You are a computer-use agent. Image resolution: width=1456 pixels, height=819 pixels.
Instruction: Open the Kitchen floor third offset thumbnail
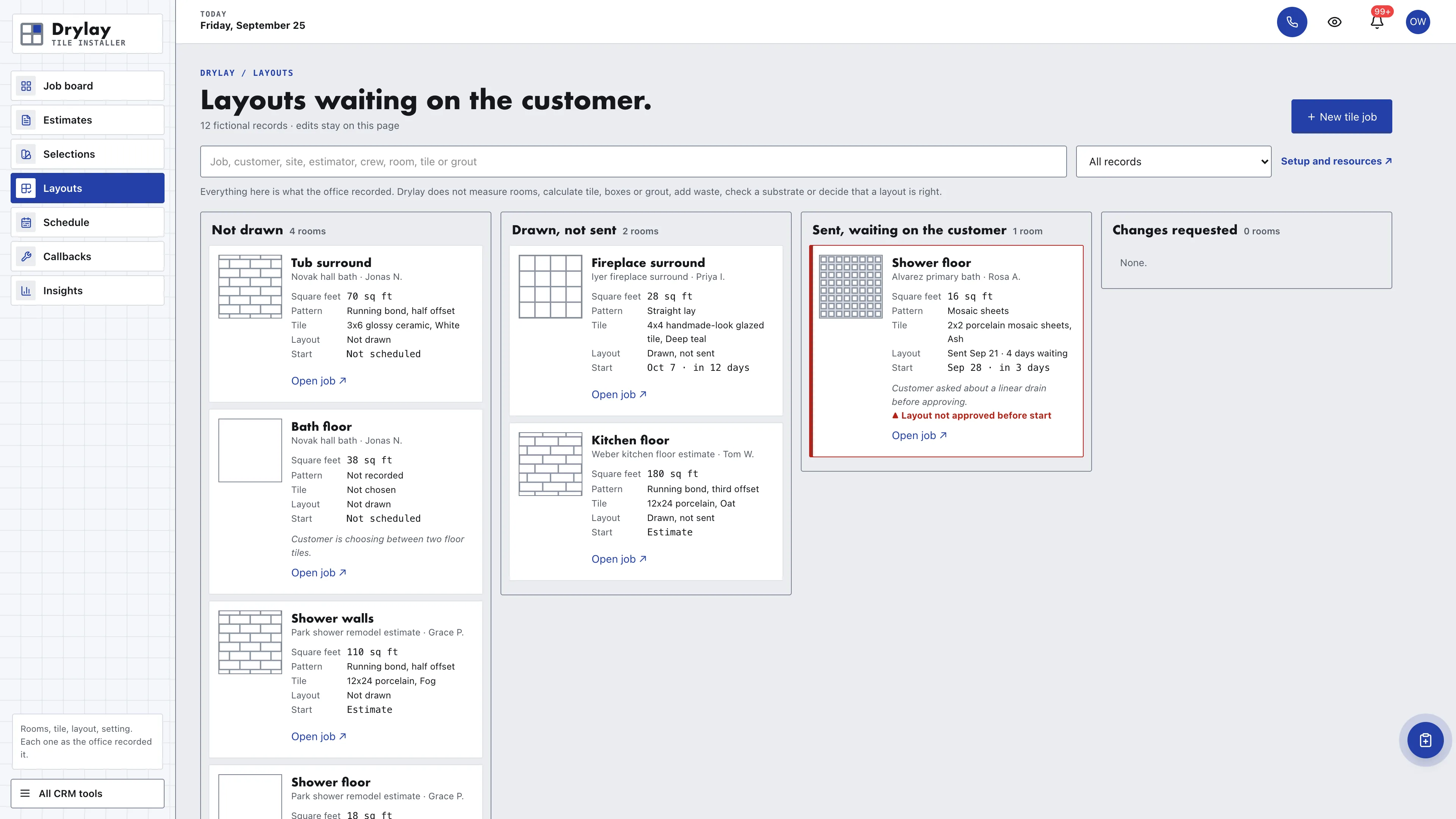point(551,464)
